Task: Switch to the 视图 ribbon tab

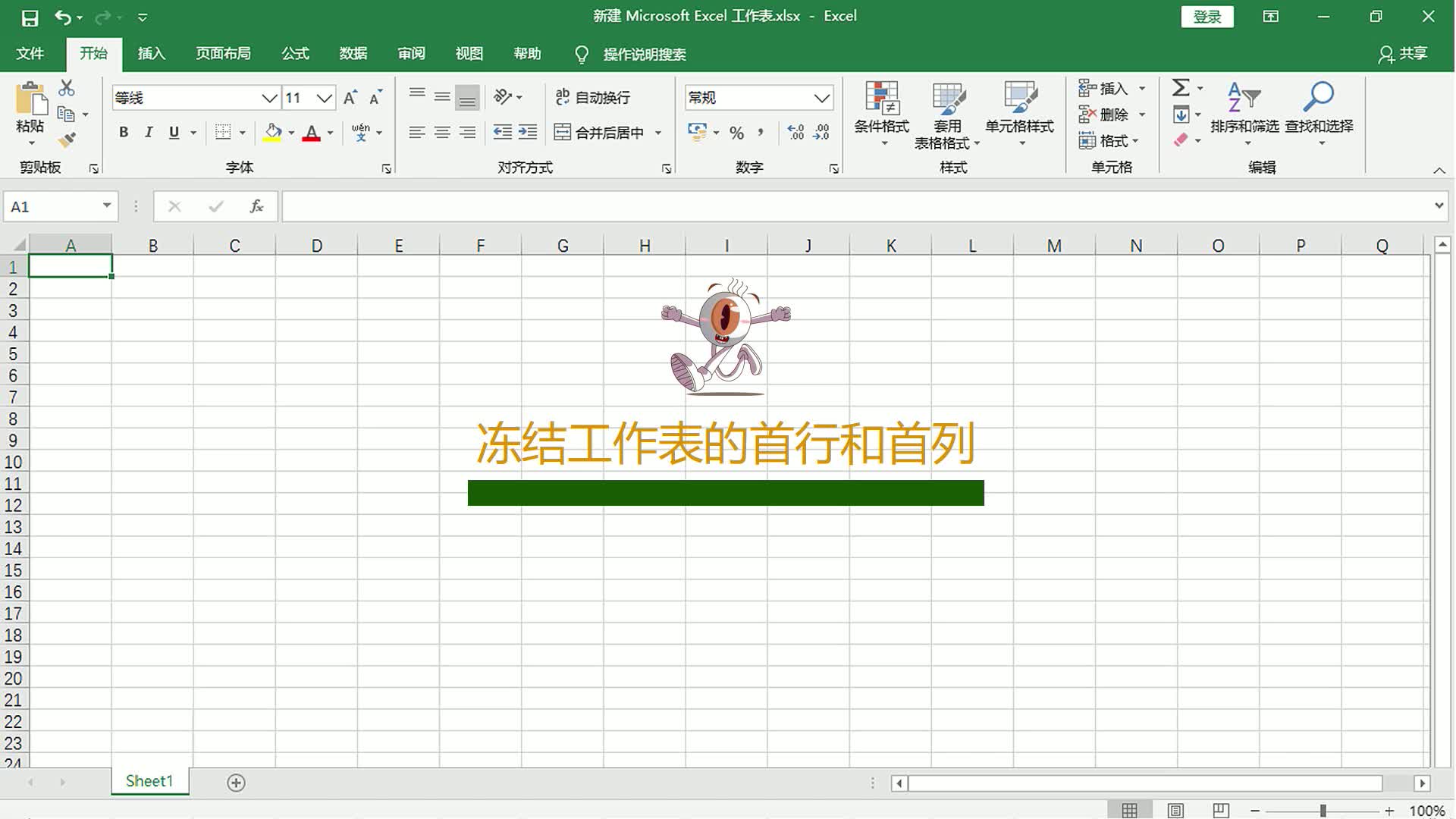Action: [x=469, y=54]
